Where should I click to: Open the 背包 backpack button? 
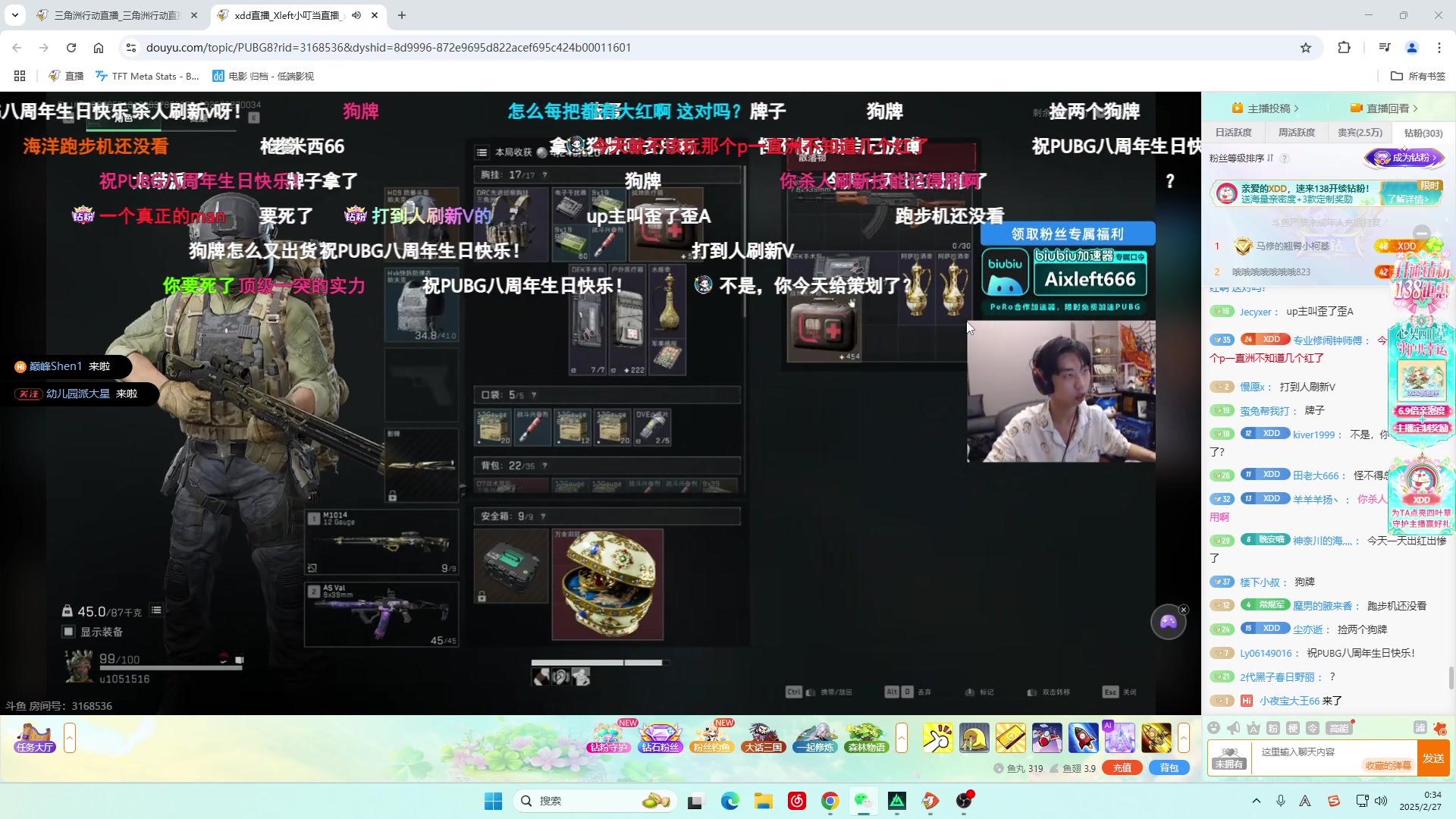point(1169,768)
